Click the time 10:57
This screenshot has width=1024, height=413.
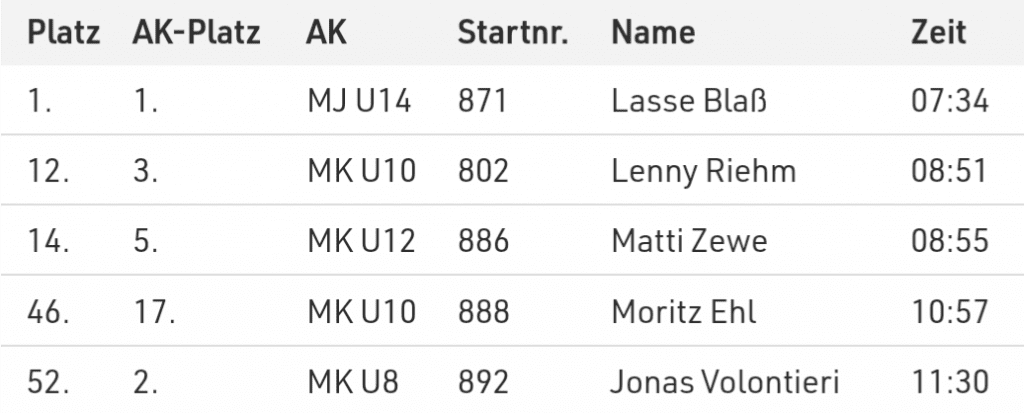tap(950, 312)
